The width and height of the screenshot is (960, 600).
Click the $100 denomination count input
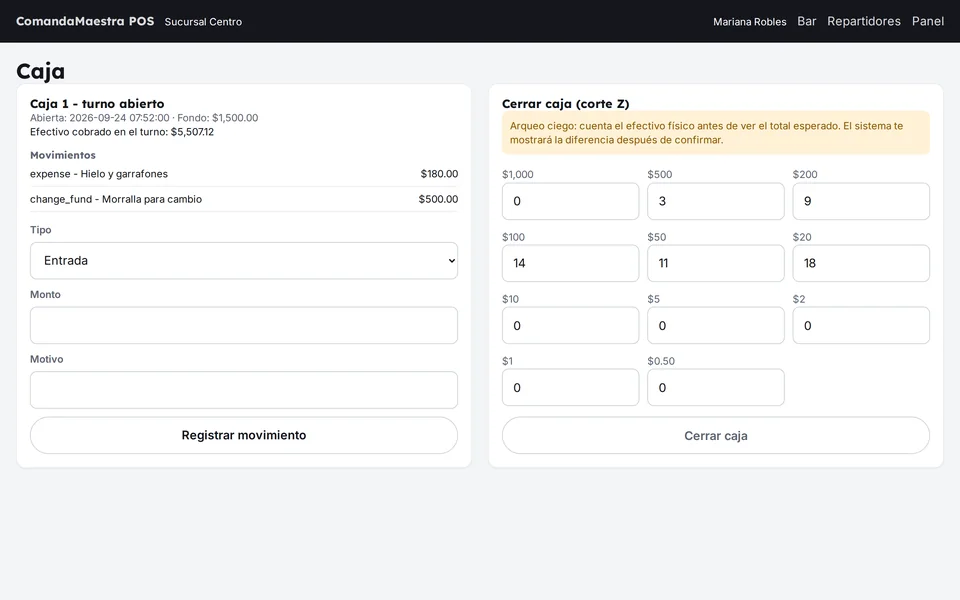[570, 263]
